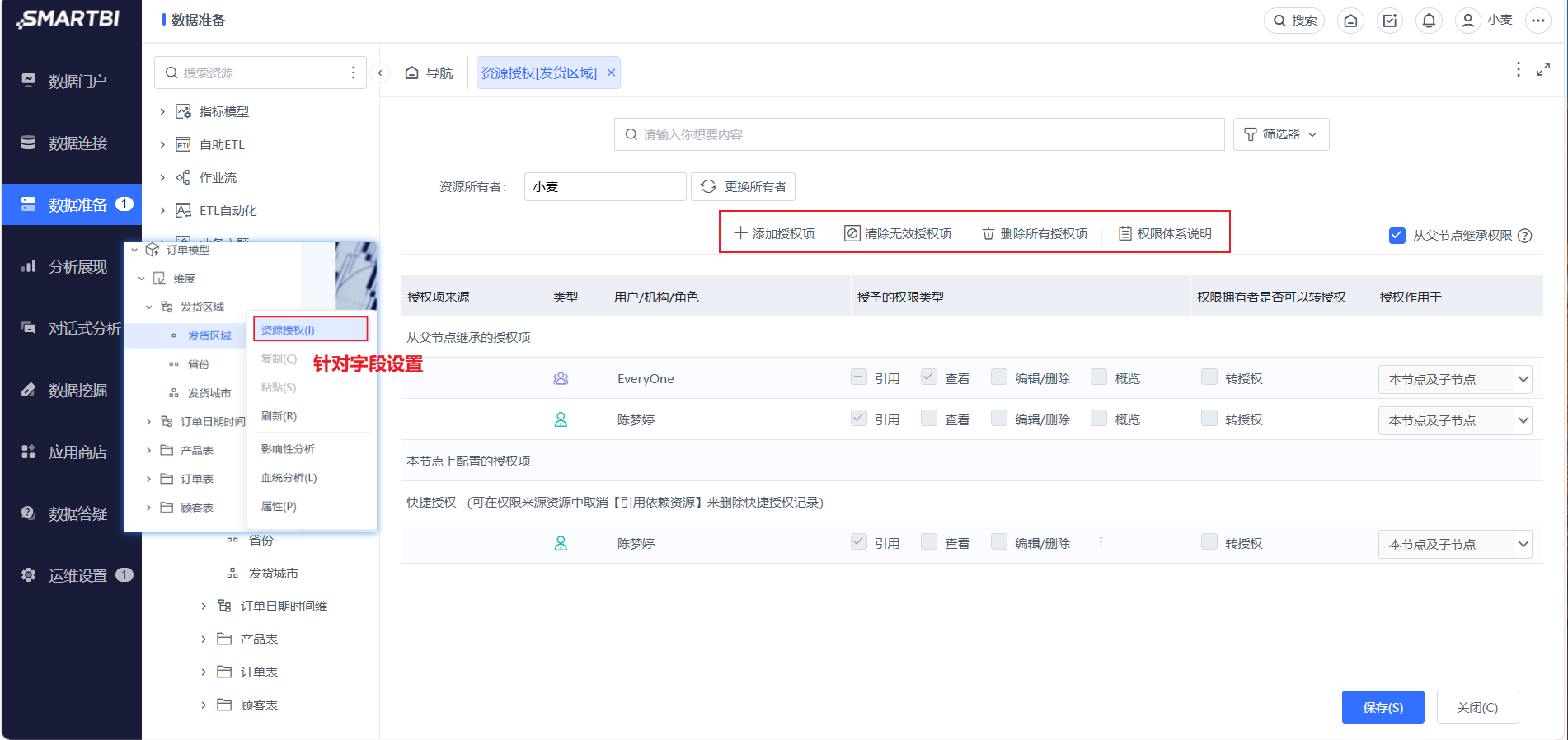The image size is (1568, 740).
Task: Switch to the 导航 tab
Action: [429, 73]
